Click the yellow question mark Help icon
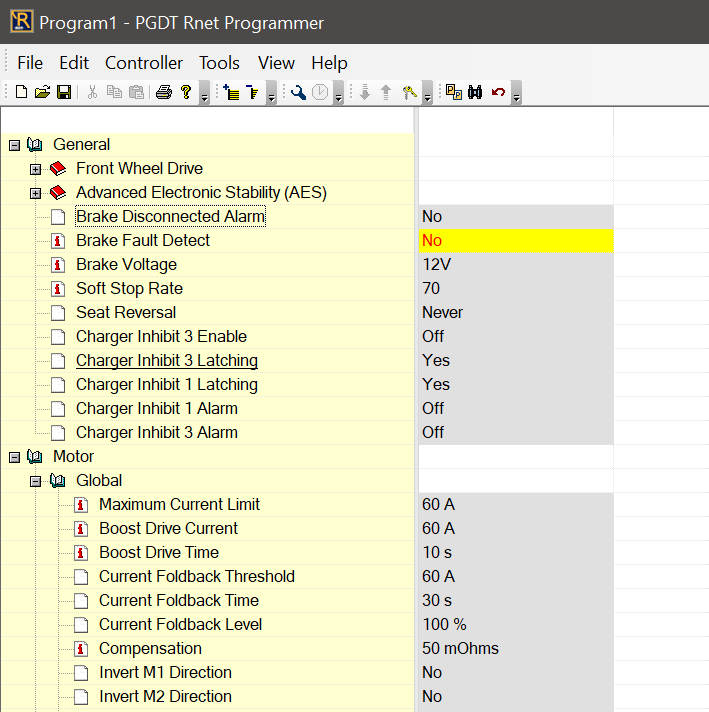Screen dimensions: 709x712 pos(185,93)
